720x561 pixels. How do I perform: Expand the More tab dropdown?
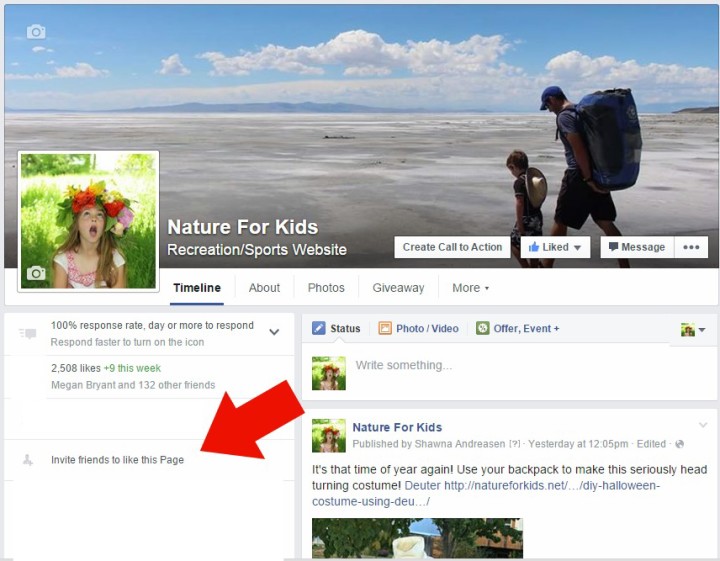coord(470,288)
